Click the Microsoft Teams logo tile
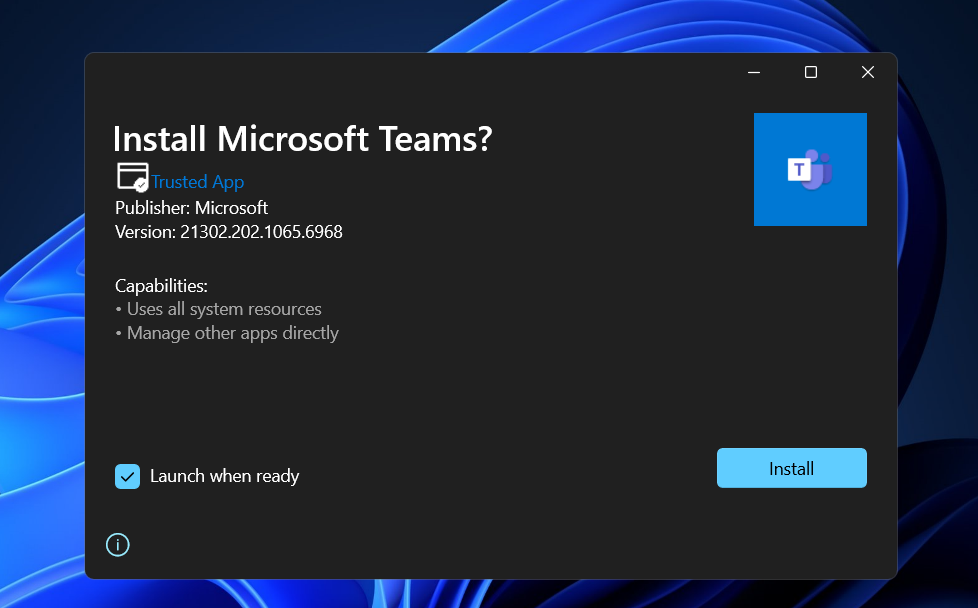 810,170
